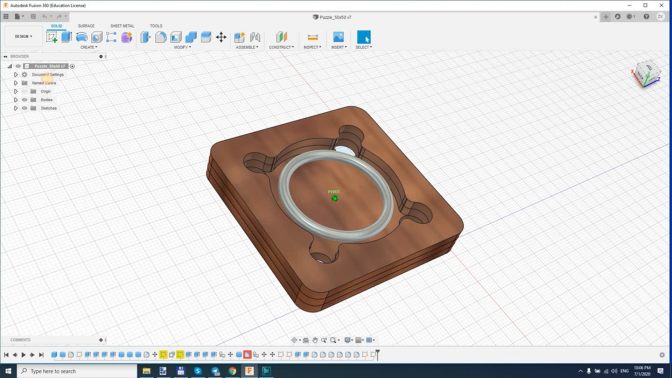The image size is (672, 378).
Task: Switch to the Surface tab
Action: click(86, 26)
